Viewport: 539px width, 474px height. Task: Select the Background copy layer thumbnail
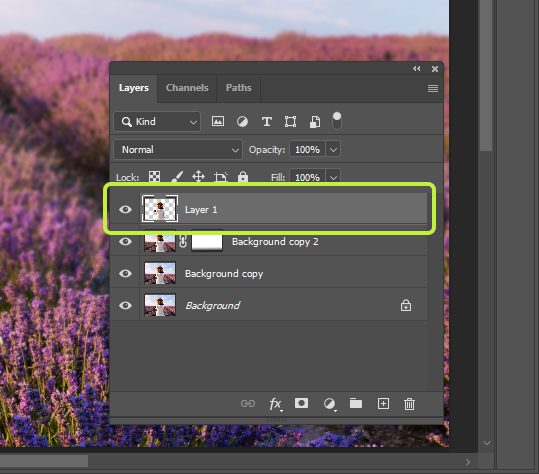tap(160, 273)
